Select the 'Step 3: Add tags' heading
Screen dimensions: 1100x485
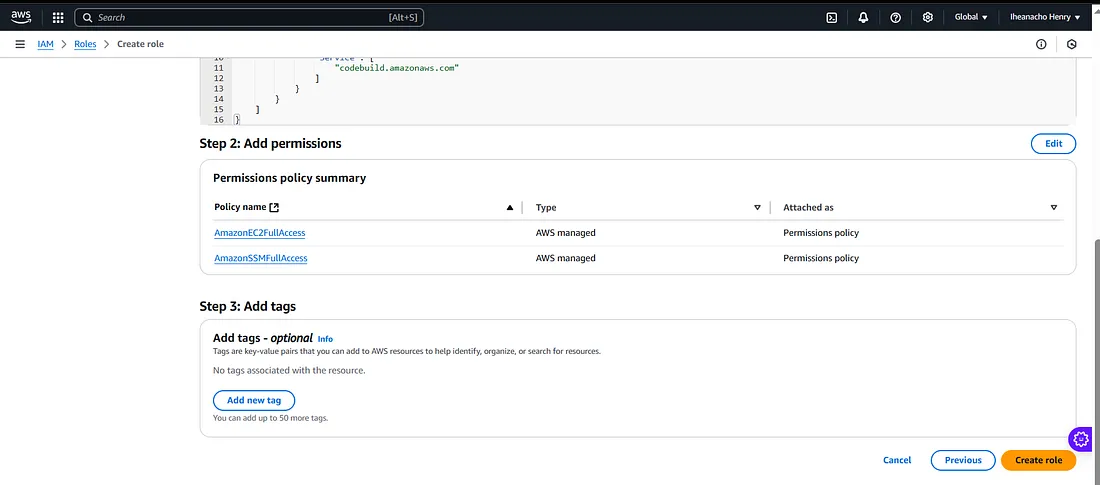coord(248,307)
